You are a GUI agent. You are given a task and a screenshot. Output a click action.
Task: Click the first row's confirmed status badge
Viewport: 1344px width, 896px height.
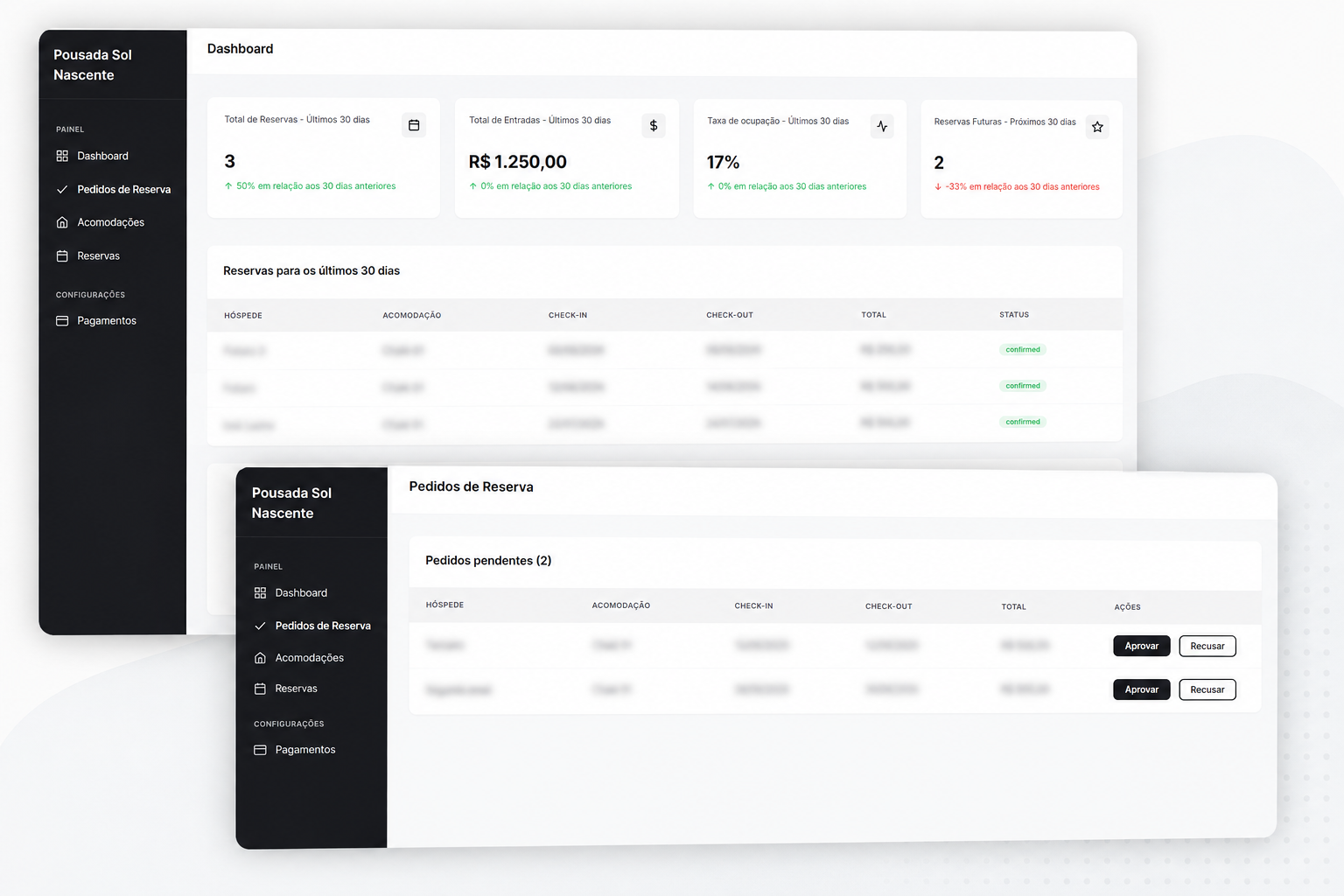(1023, 350)
